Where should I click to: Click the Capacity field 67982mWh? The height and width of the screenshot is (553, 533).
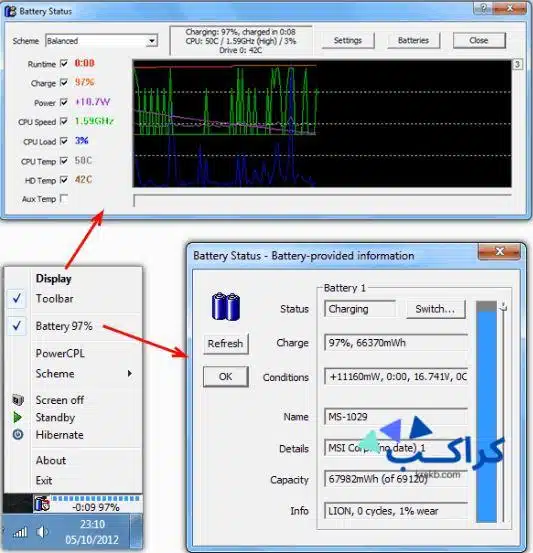pos(395,479)
